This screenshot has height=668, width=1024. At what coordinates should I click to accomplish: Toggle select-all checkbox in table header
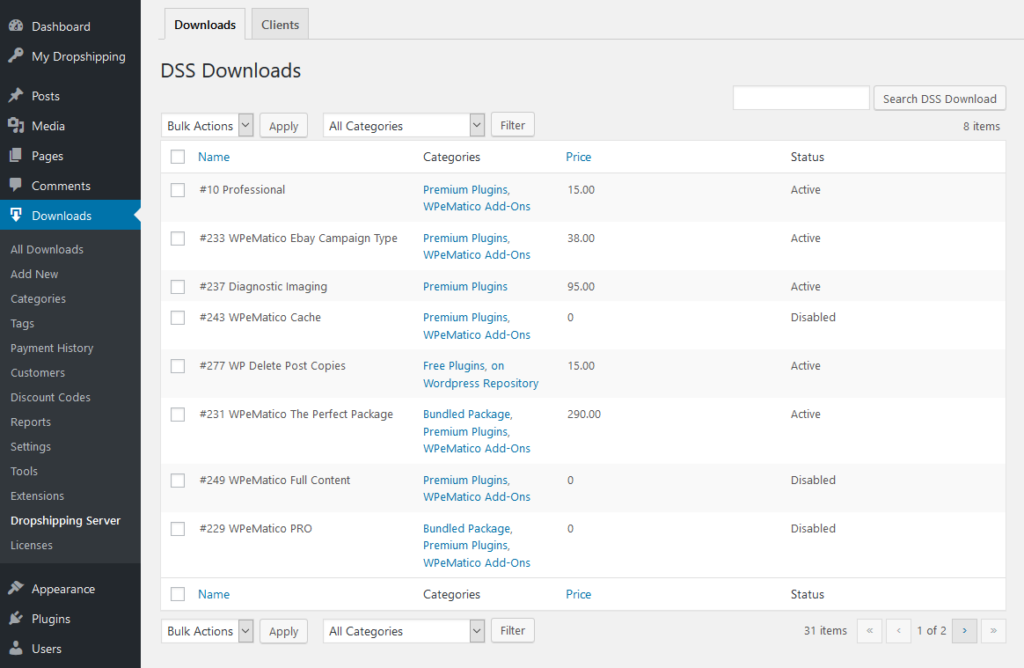pyautogui.click(x=178, y=157)
